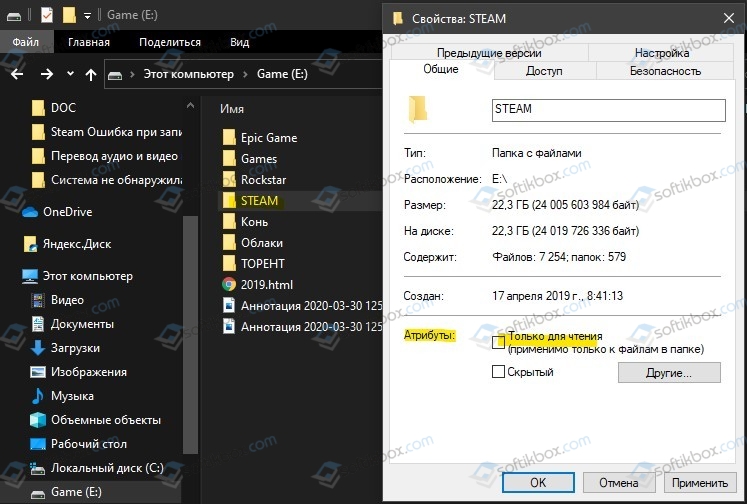Click the properties quick access toolbar icon
747x504 pixels.
click(x=47, y=15)
